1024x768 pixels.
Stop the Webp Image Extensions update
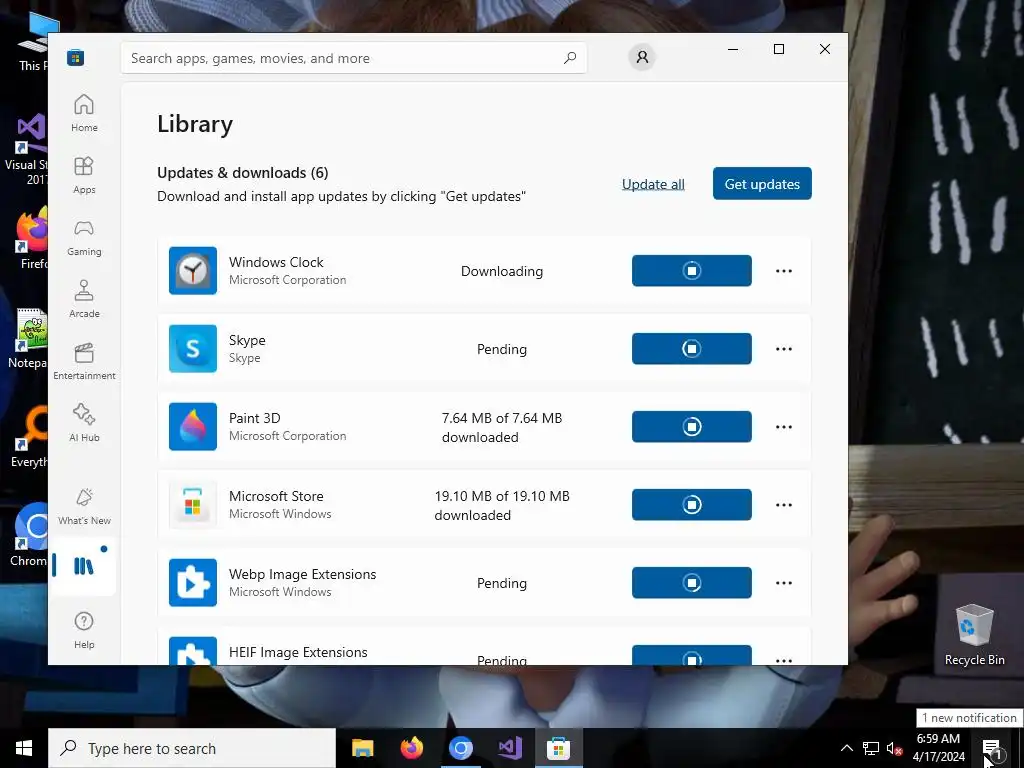coord(692,583)
